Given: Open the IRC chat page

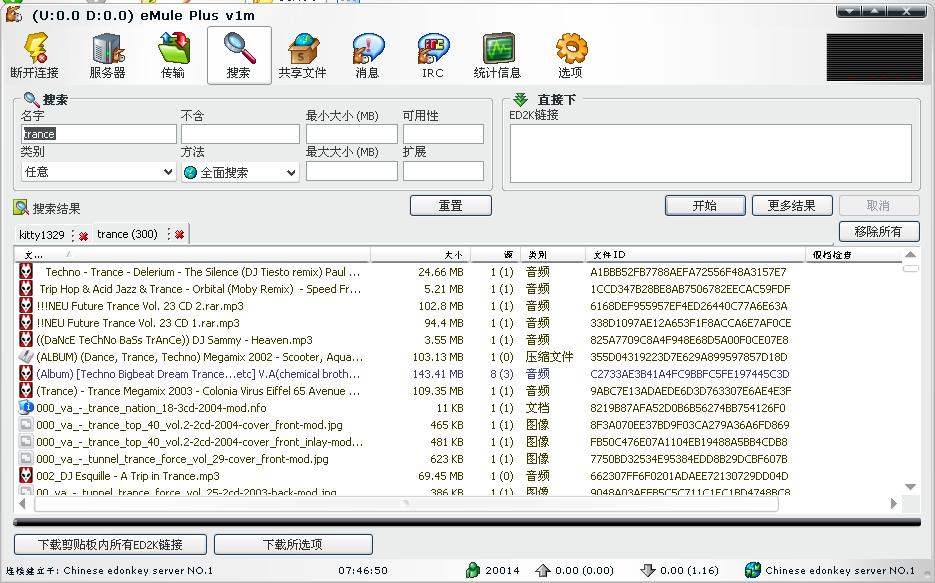Looking at the screenshot, I should point(432,55).
